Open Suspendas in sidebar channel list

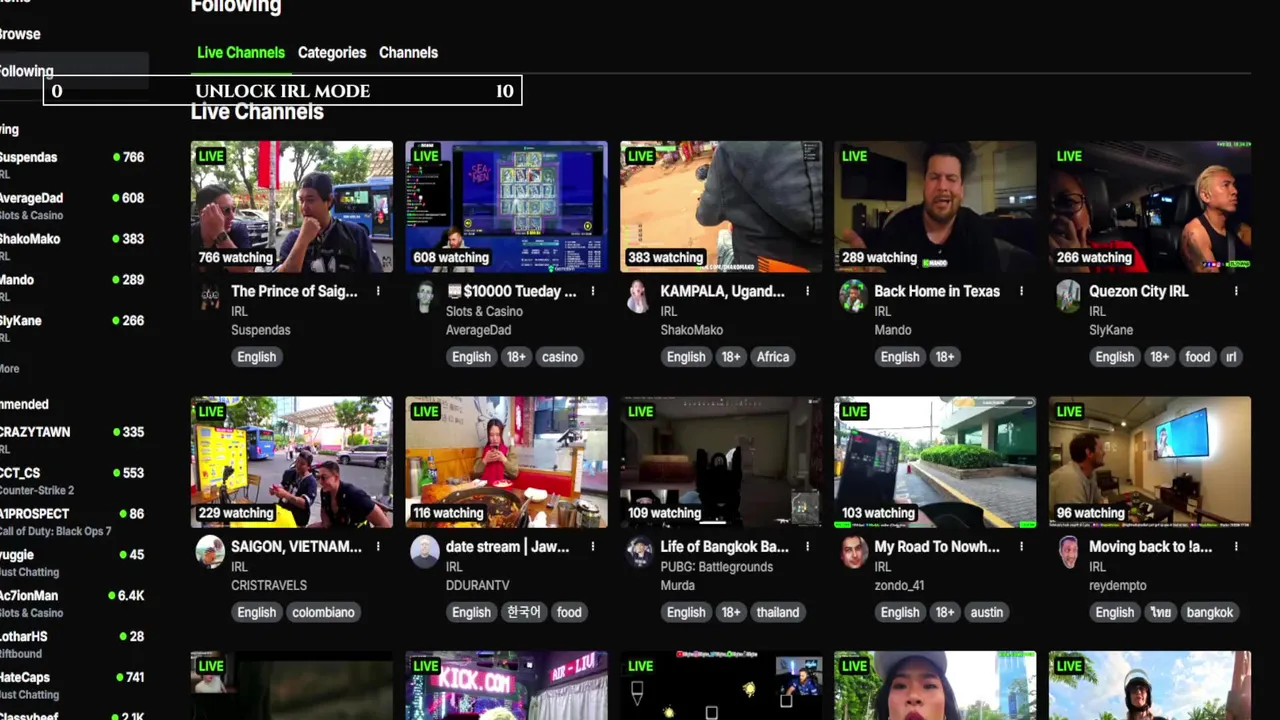(72, 164)
